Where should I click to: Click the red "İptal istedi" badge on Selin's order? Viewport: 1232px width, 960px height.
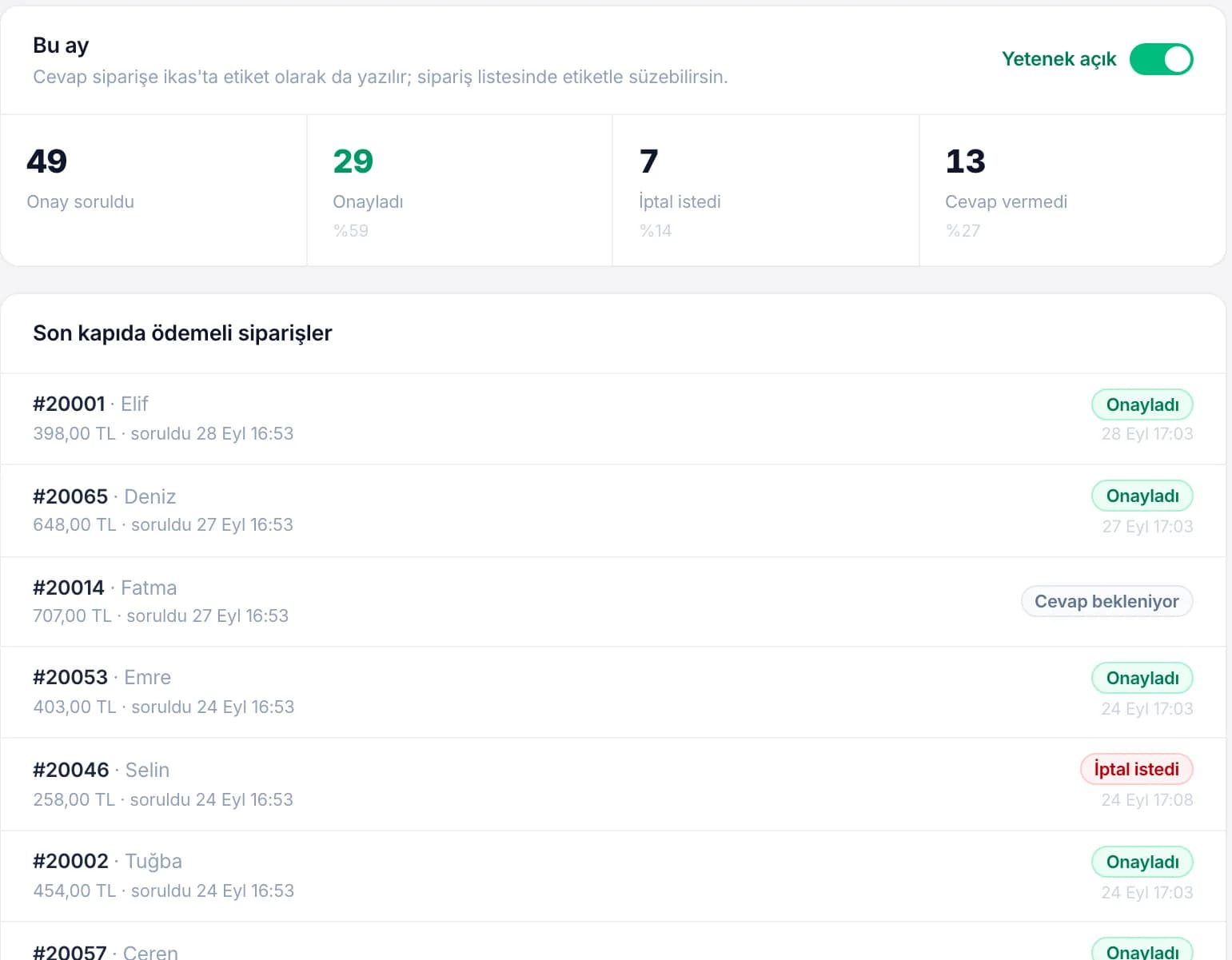tap(1136, 769)
